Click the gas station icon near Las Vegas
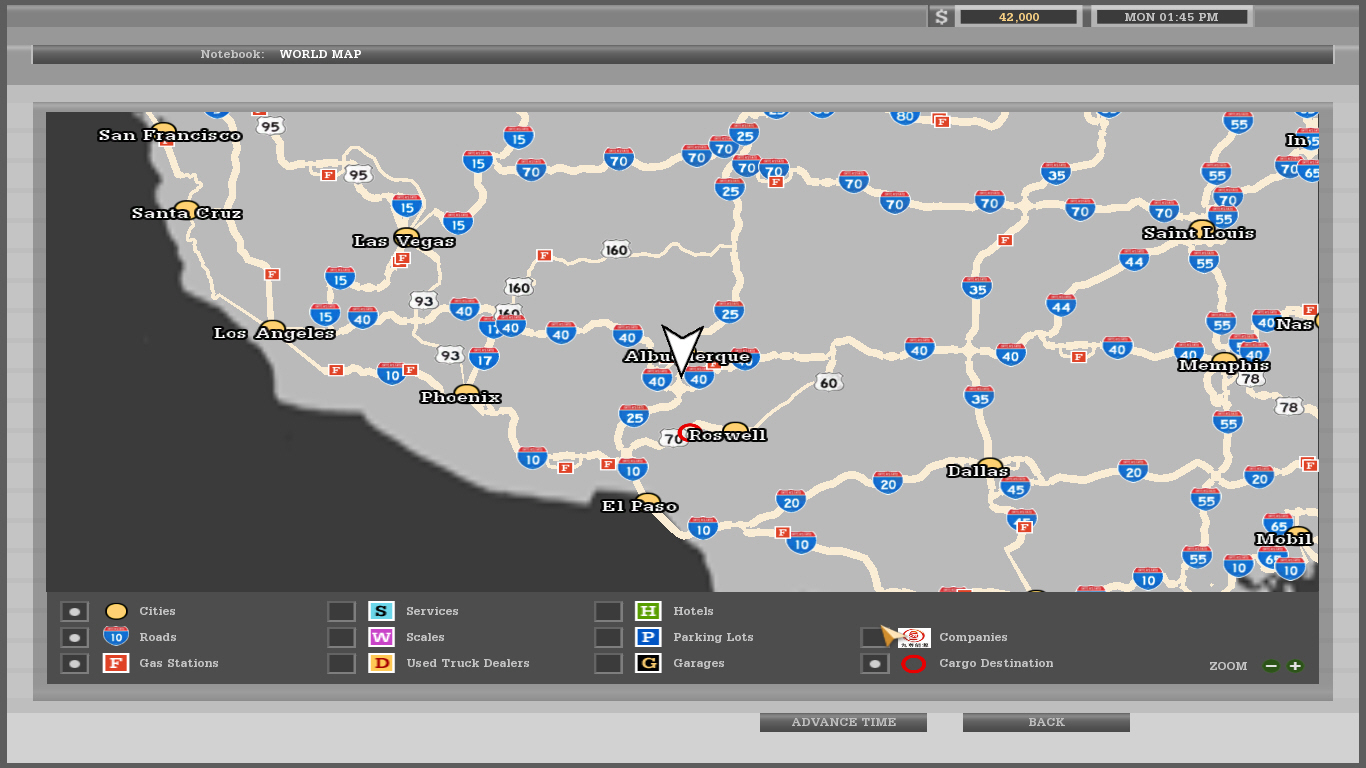The width and height of the screenshot is (1366, 768). coord(402,258)
